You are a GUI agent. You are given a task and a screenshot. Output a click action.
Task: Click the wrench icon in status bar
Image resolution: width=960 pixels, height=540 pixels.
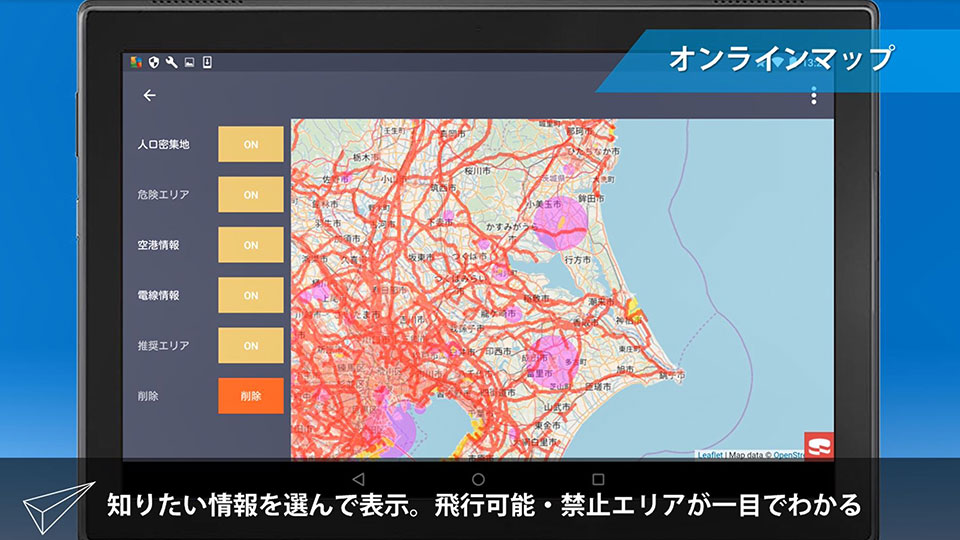coord(171,62)
